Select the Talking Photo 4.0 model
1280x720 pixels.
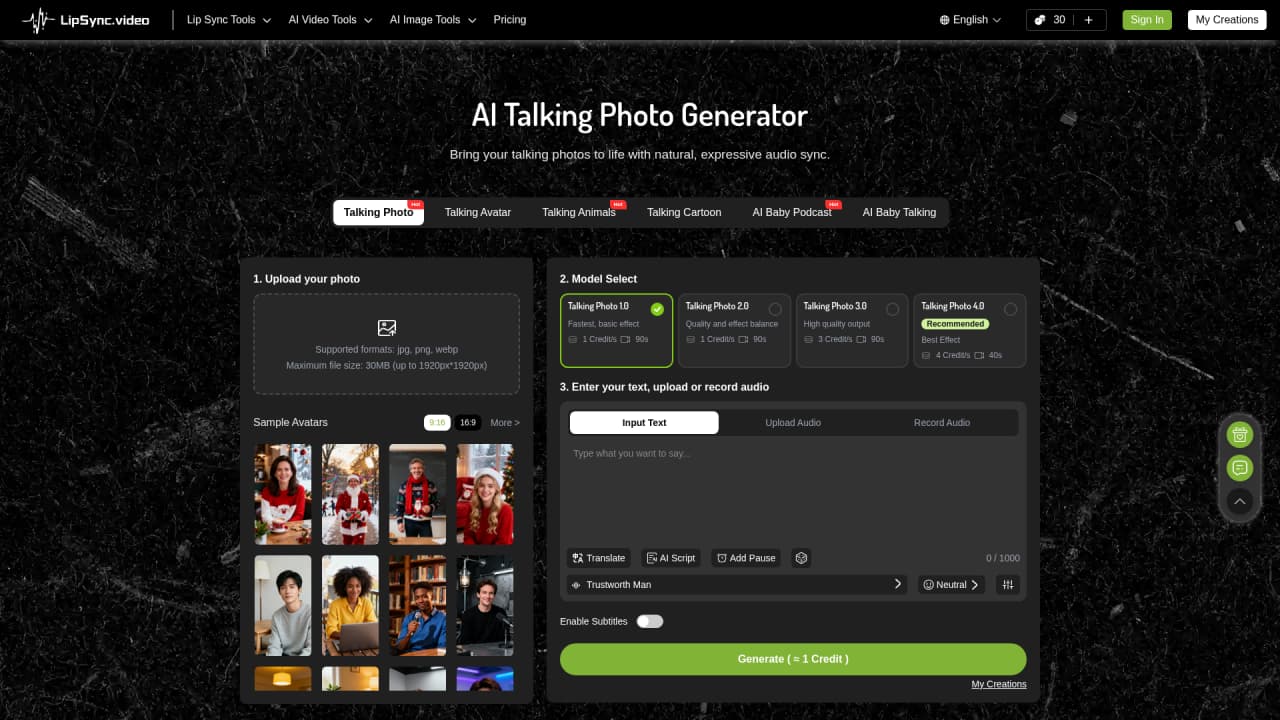pyautogui.click(x=970, y=330)
